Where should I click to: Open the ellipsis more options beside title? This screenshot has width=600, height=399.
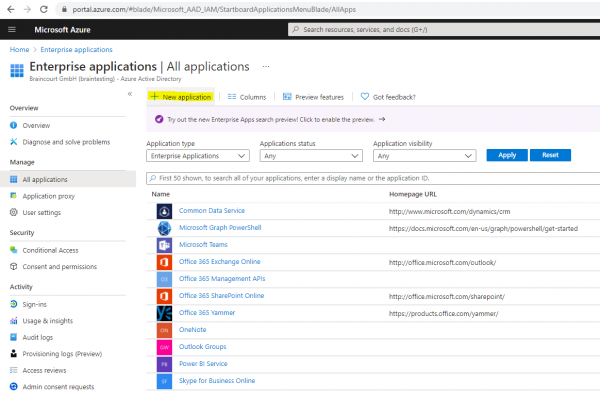click(266, 67)
